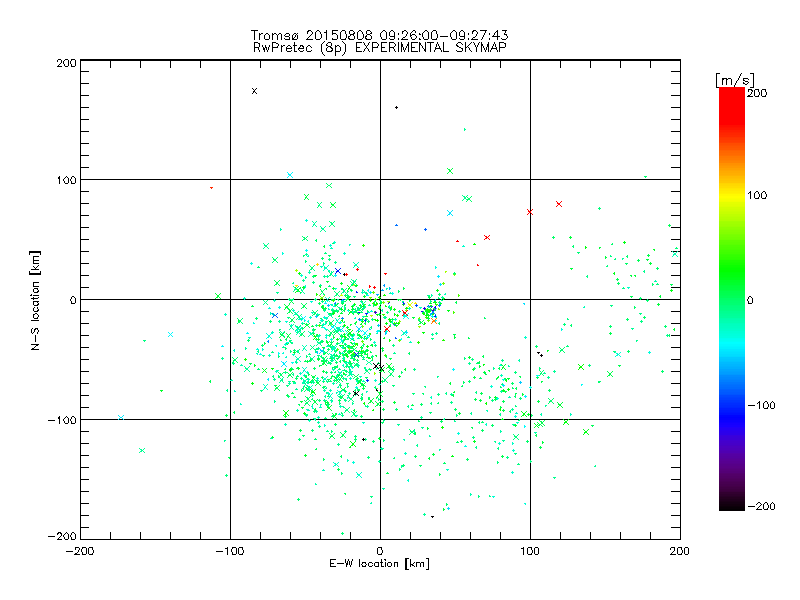This screenshot has height=600, width=800.
Task: Select the red X marker on the 100 km east gridline
Action: (530, 212)
